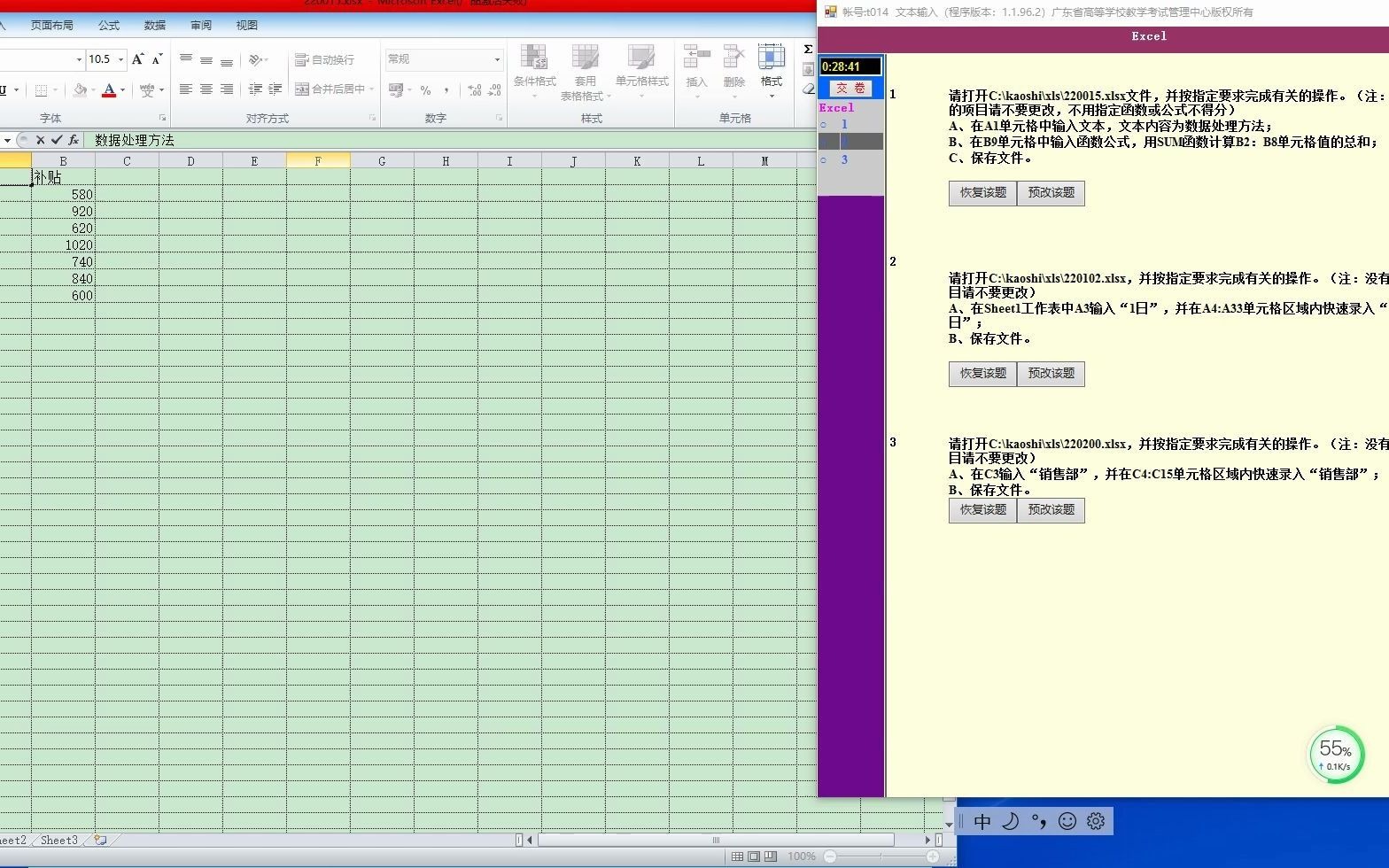Toggle 自动换行 wrap text

(324, 59)
